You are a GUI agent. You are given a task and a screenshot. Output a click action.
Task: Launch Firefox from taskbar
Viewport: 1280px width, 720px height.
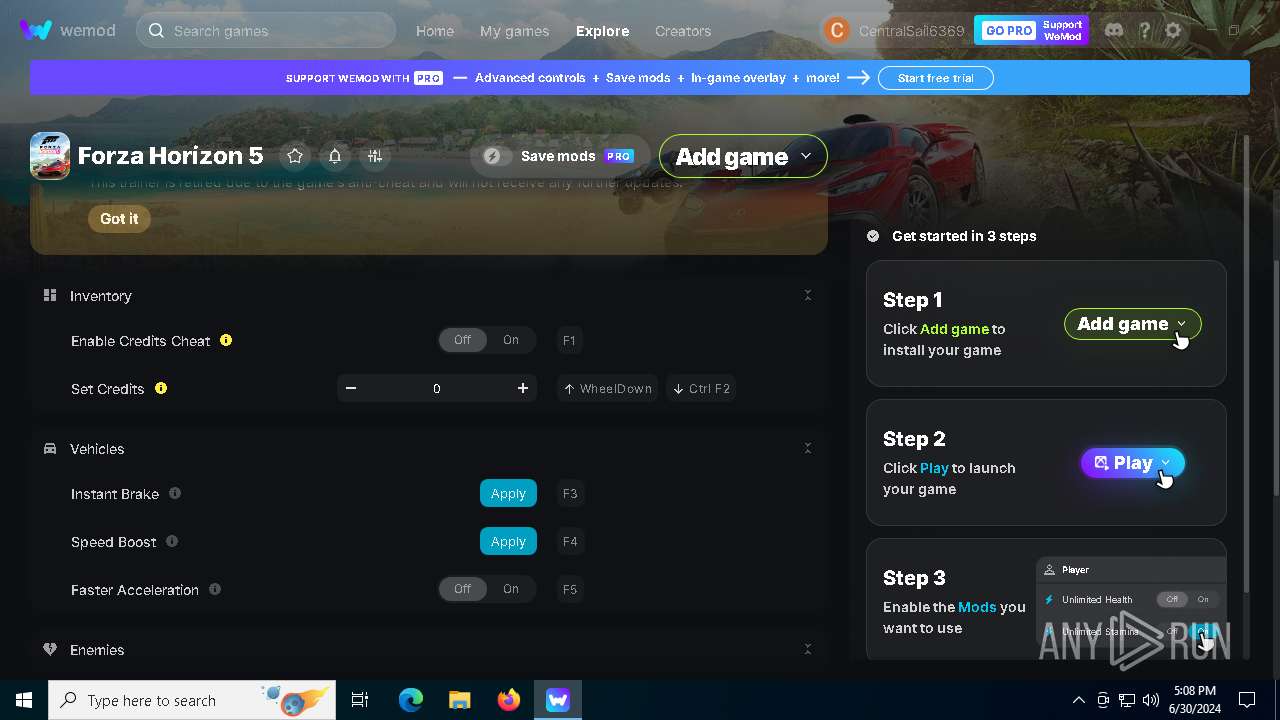pyautogui.click(x=509, y=700)
